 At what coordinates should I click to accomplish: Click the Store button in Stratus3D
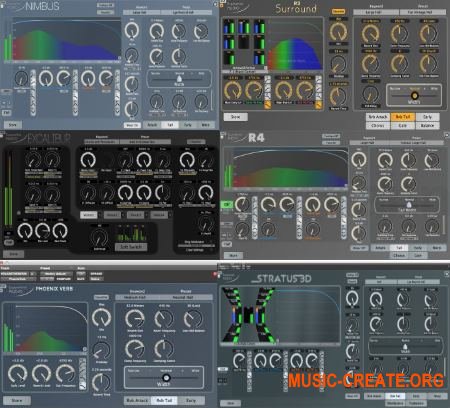coord(230,403)
